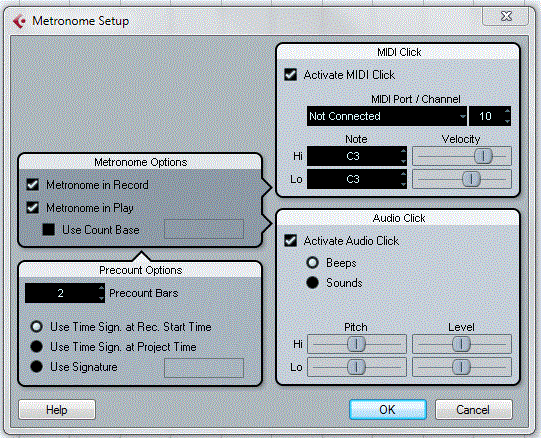
Task: Lower the Lo note C3 value
Action: point(403,184)
